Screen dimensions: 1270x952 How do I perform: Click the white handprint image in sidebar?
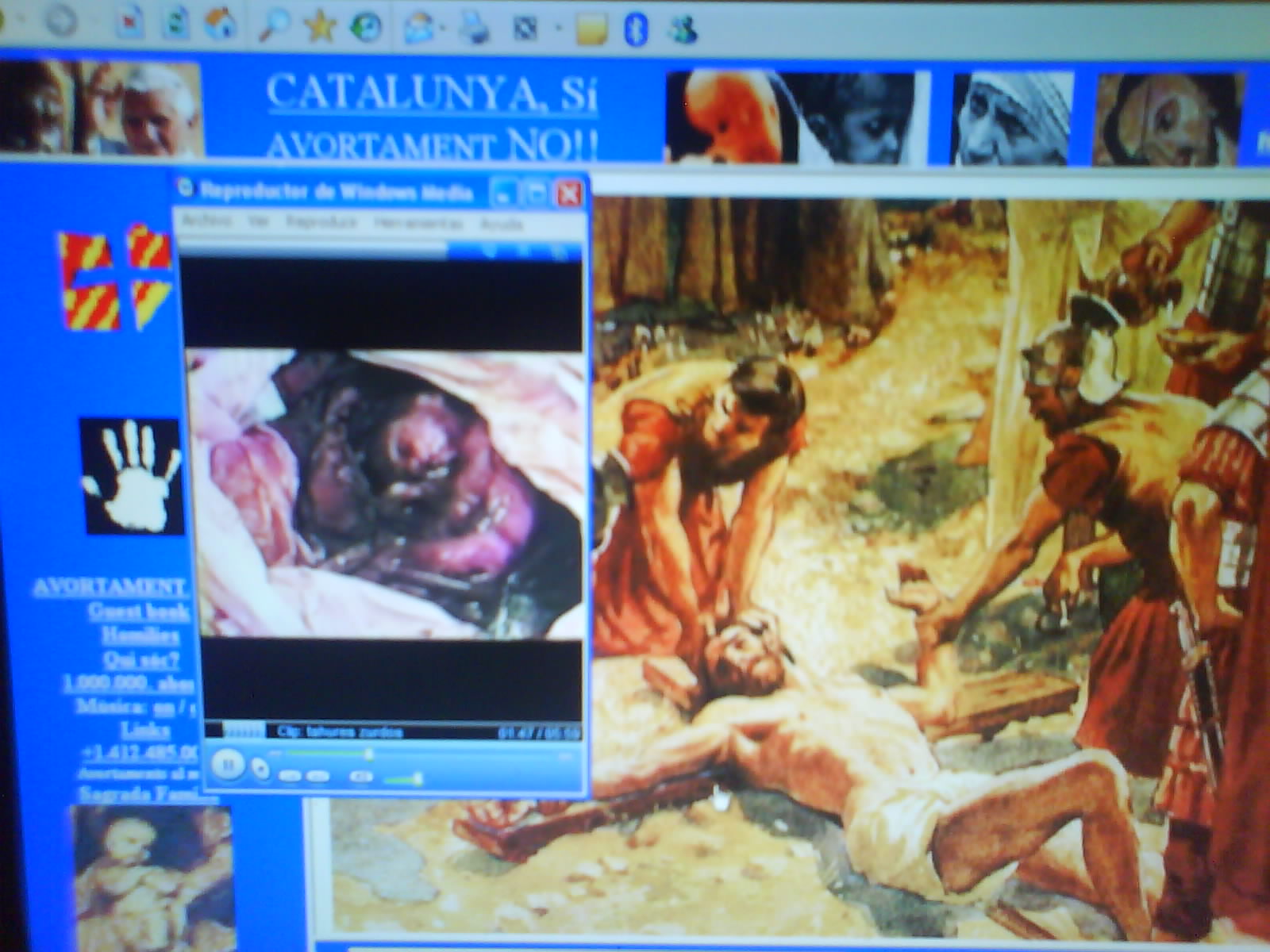131,476
